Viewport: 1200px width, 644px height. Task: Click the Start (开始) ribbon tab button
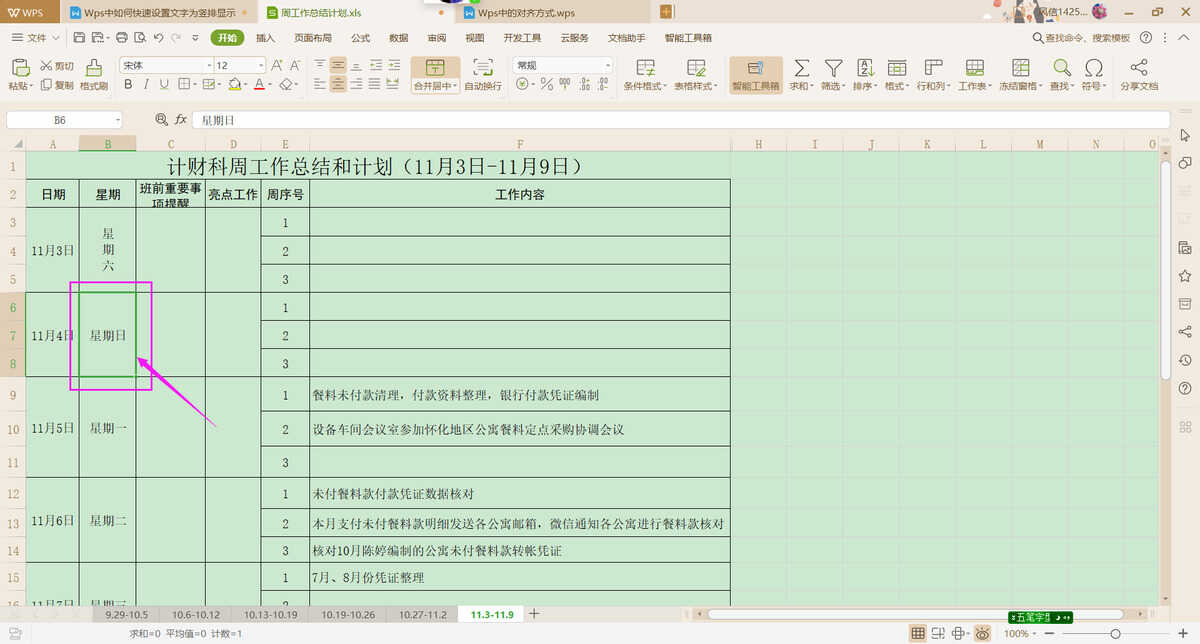(x=226, y=37)
